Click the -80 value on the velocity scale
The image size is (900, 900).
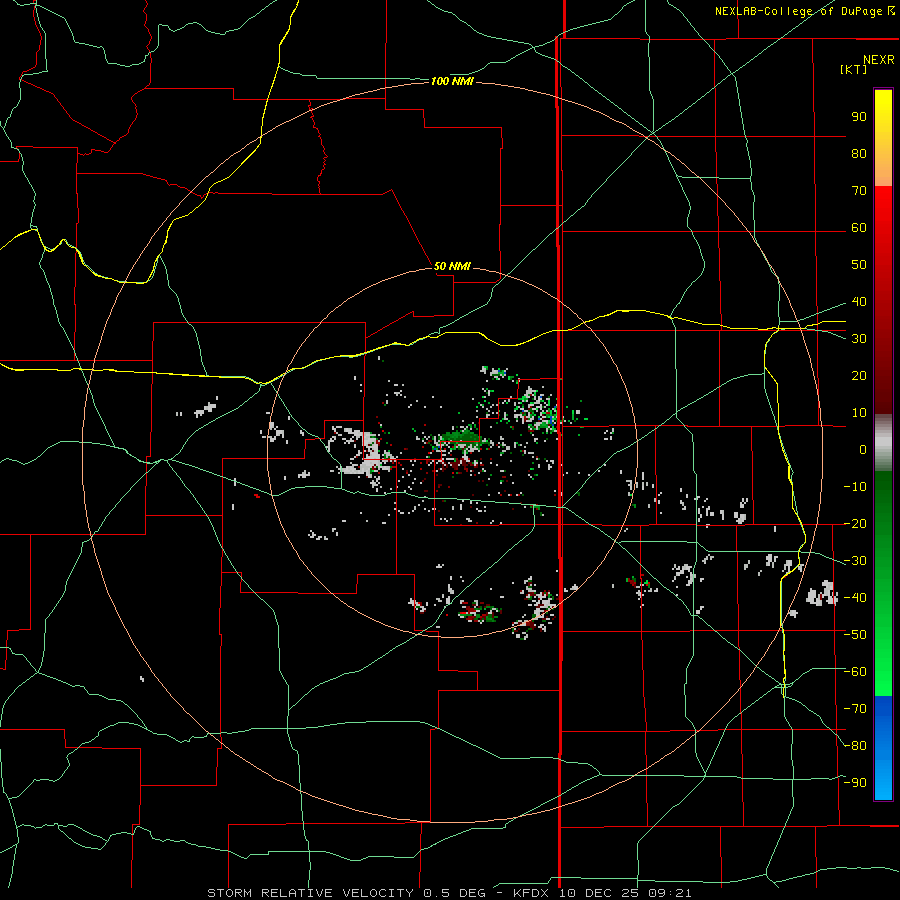(855, 746)
